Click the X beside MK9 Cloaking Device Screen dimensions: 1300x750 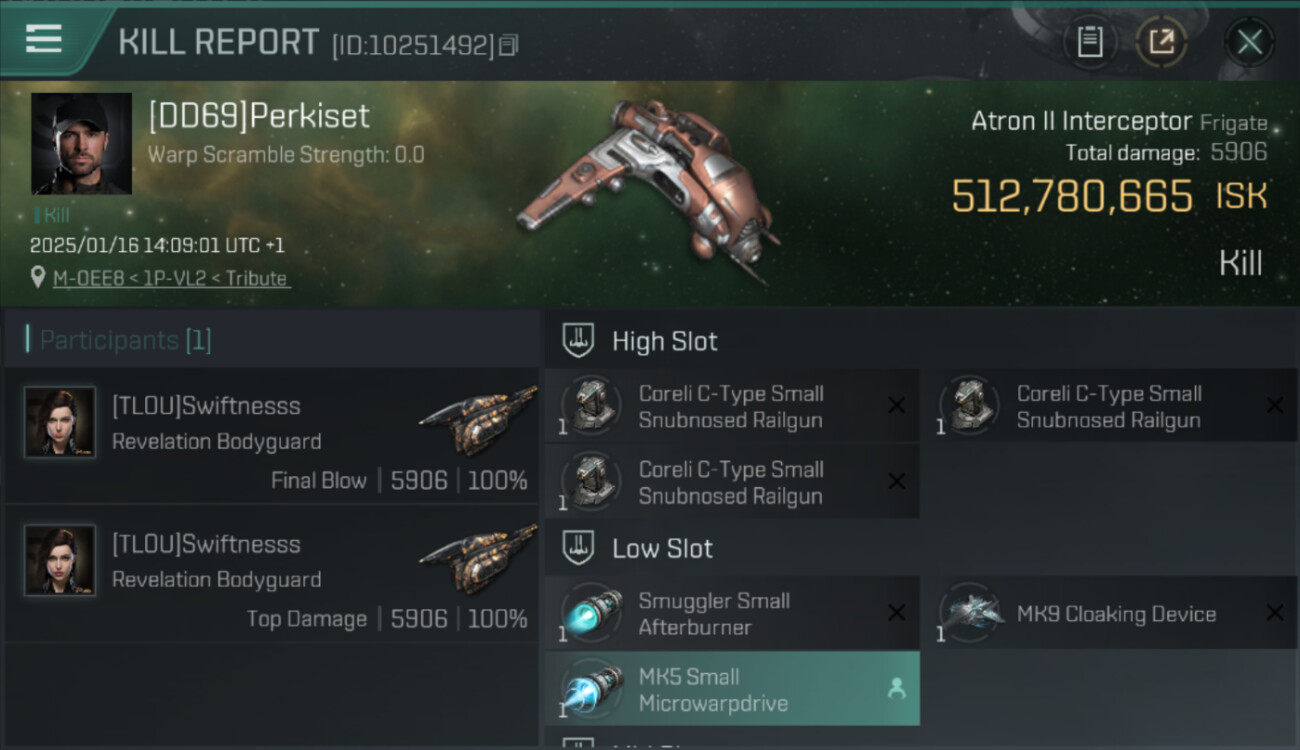1275,613
